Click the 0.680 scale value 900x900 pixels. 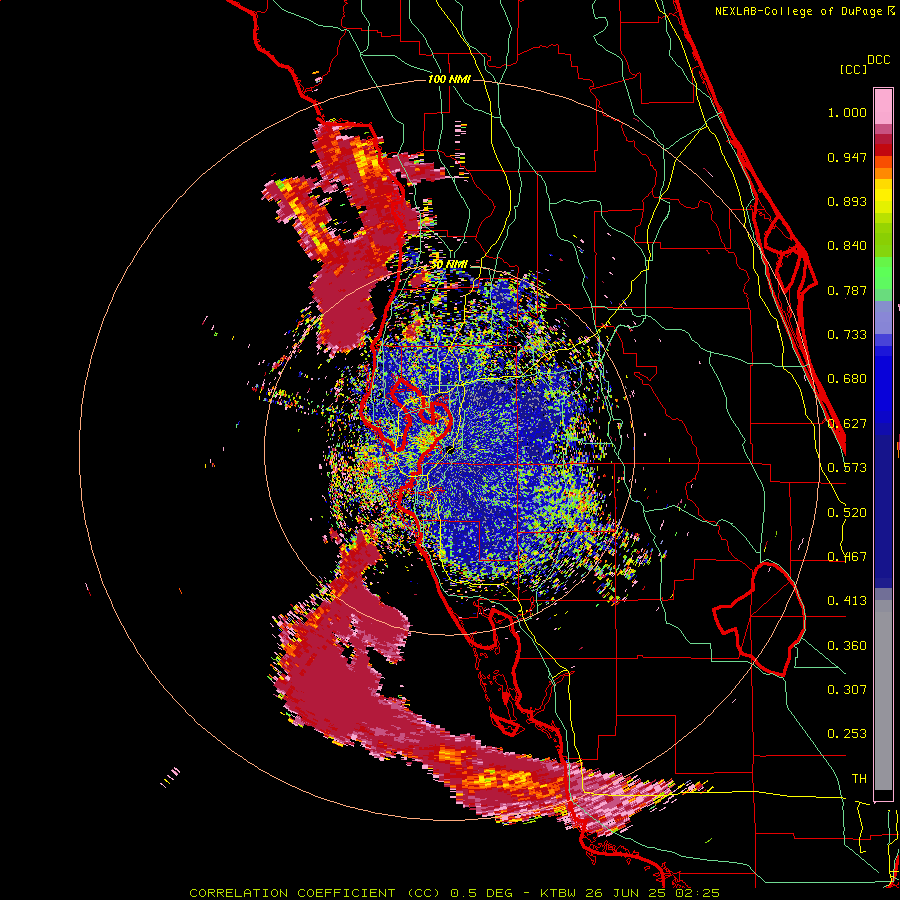(847, 379)
